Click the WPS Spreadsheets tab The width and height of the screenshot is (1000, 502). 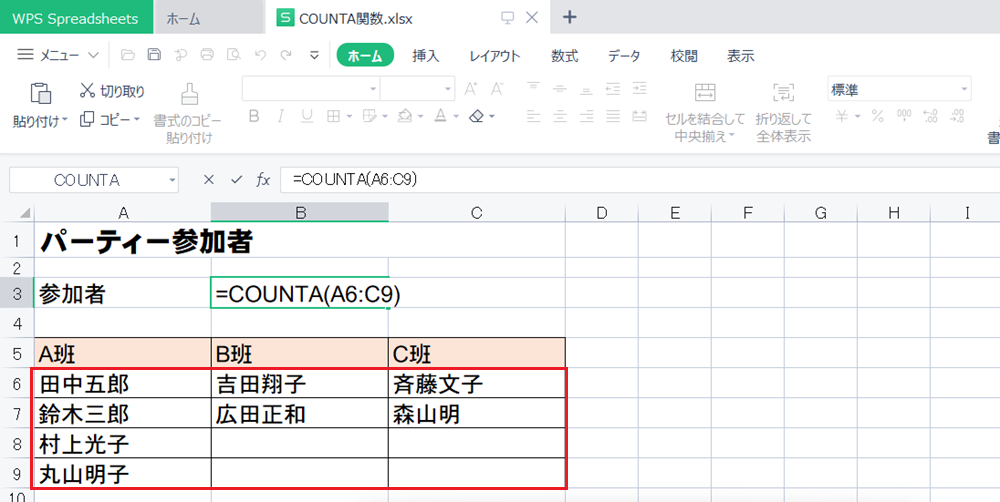[75, 18]
